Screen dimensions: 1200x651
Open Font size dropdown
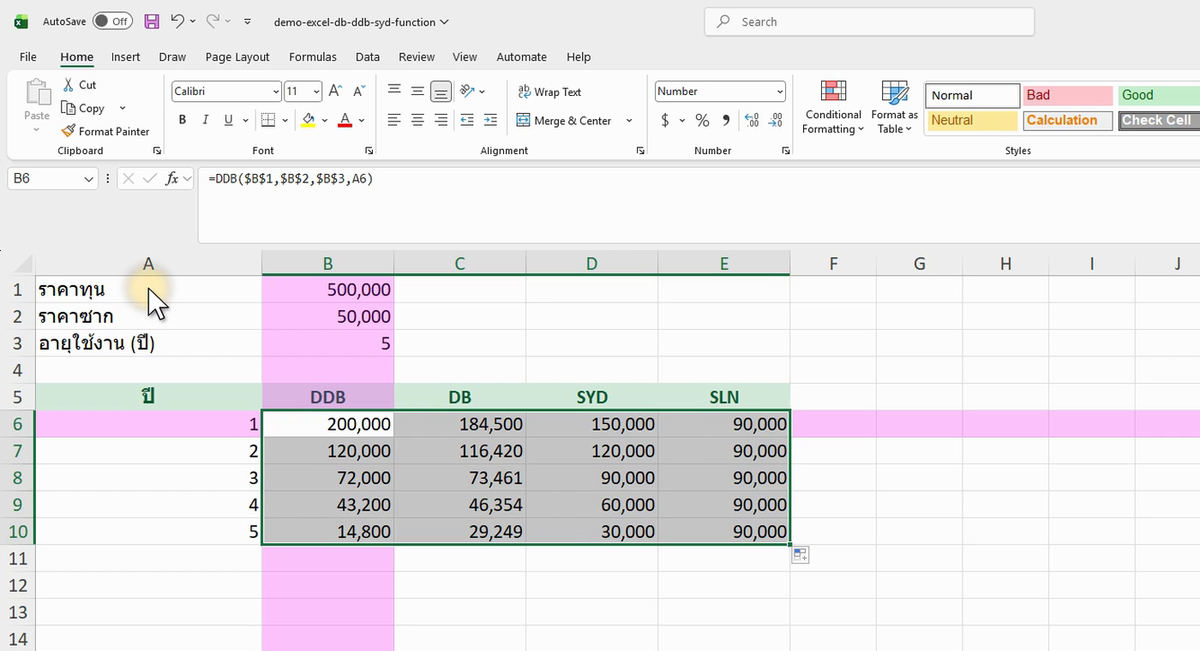pyautogui.click(x=317, y=91)
